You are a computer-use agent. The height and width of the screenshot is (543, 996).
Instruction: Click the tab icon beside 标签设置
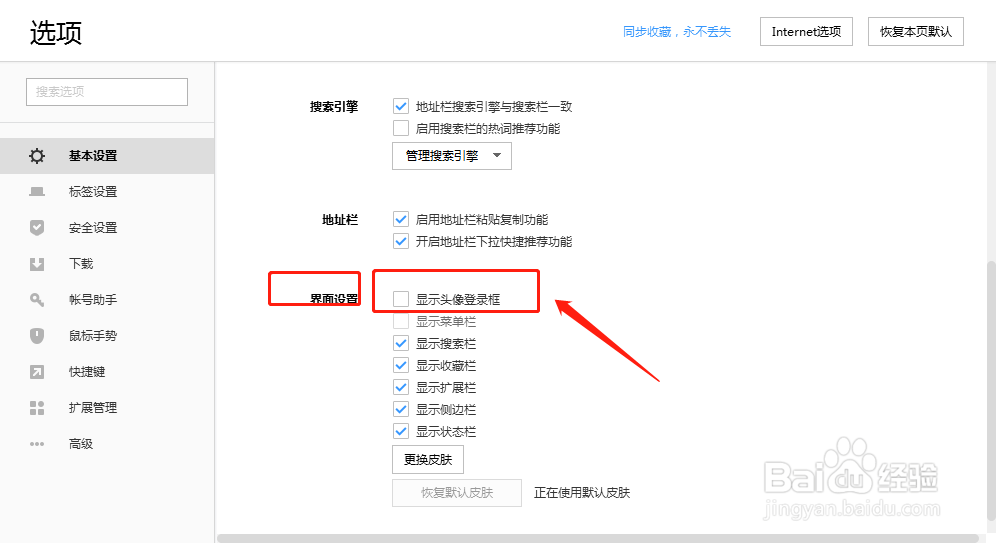(x=37, y=192)
